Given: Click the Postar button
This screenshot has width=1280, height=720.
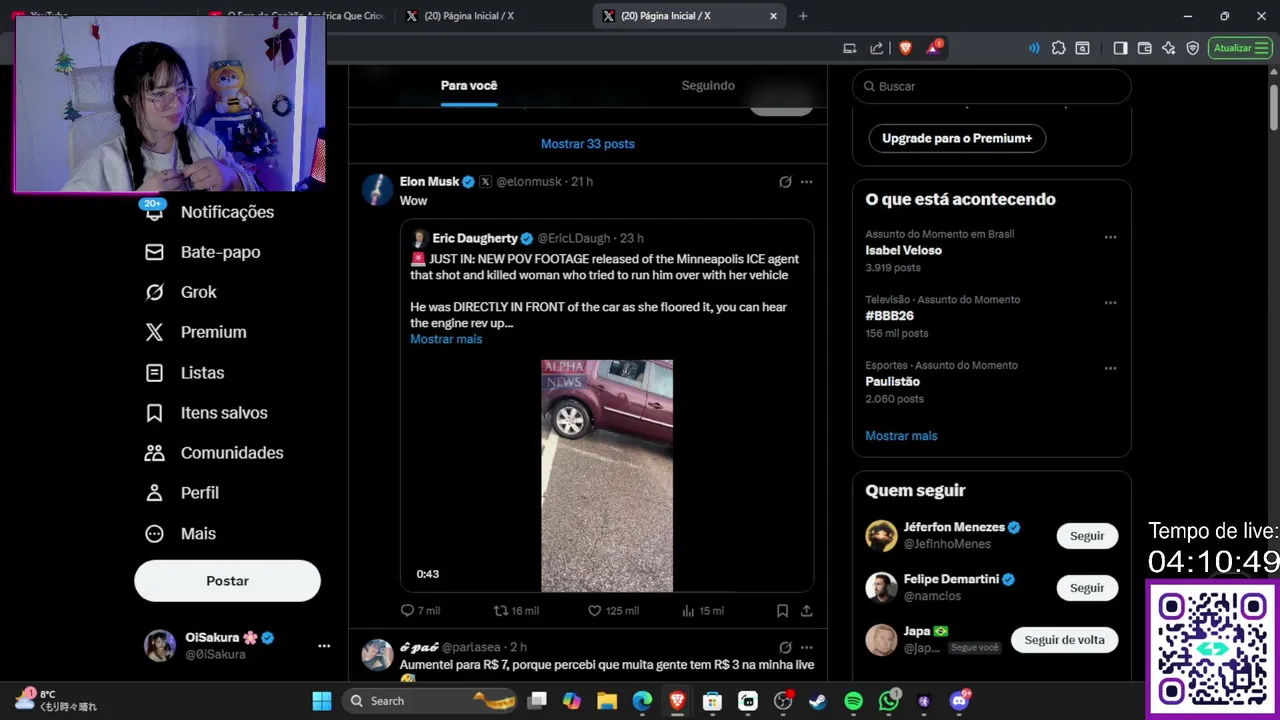Looking at the screenshot, I should coord(227,581).
